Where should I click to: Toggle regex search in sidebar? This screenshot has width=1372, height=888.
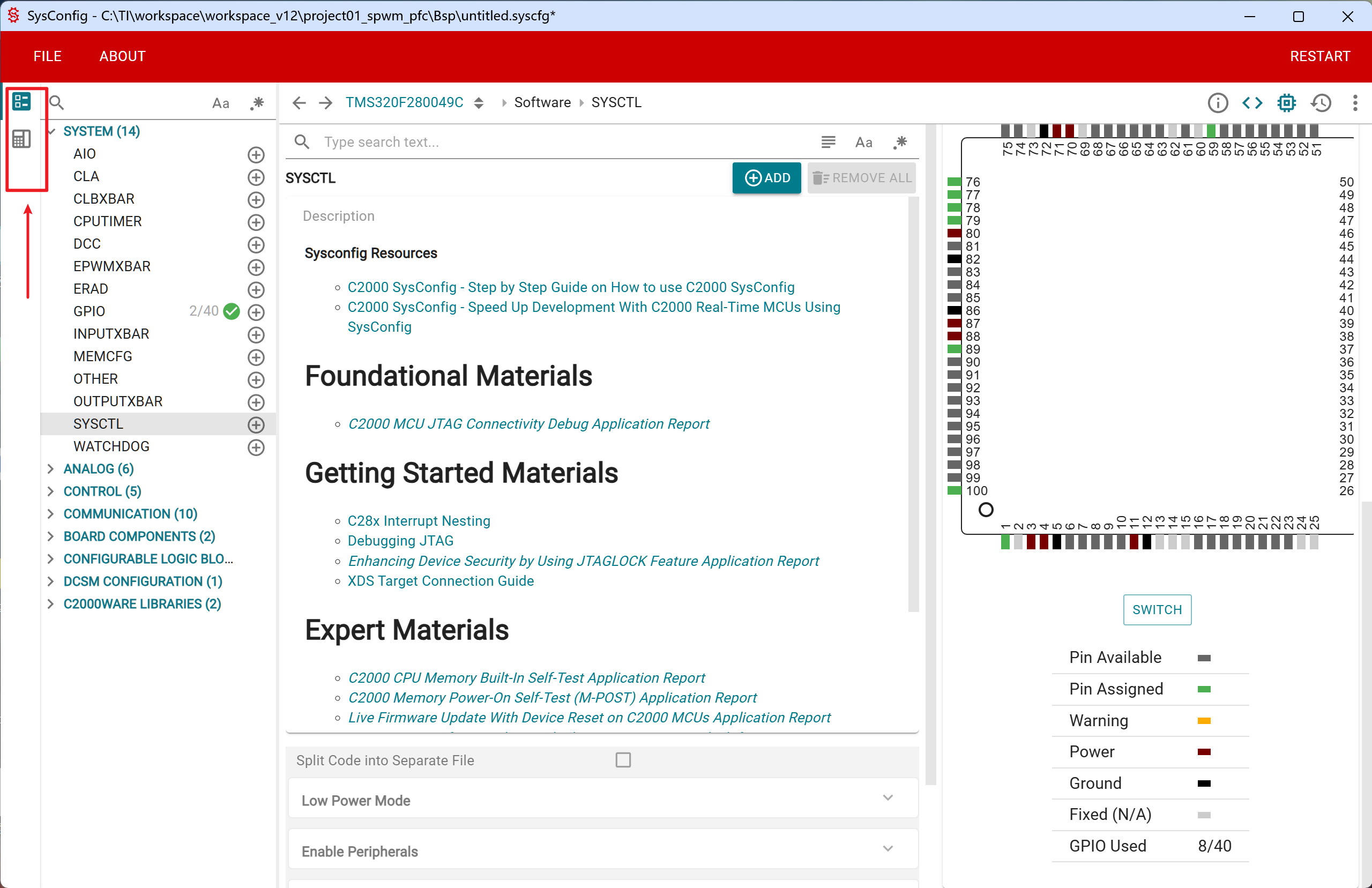(257, 103)
